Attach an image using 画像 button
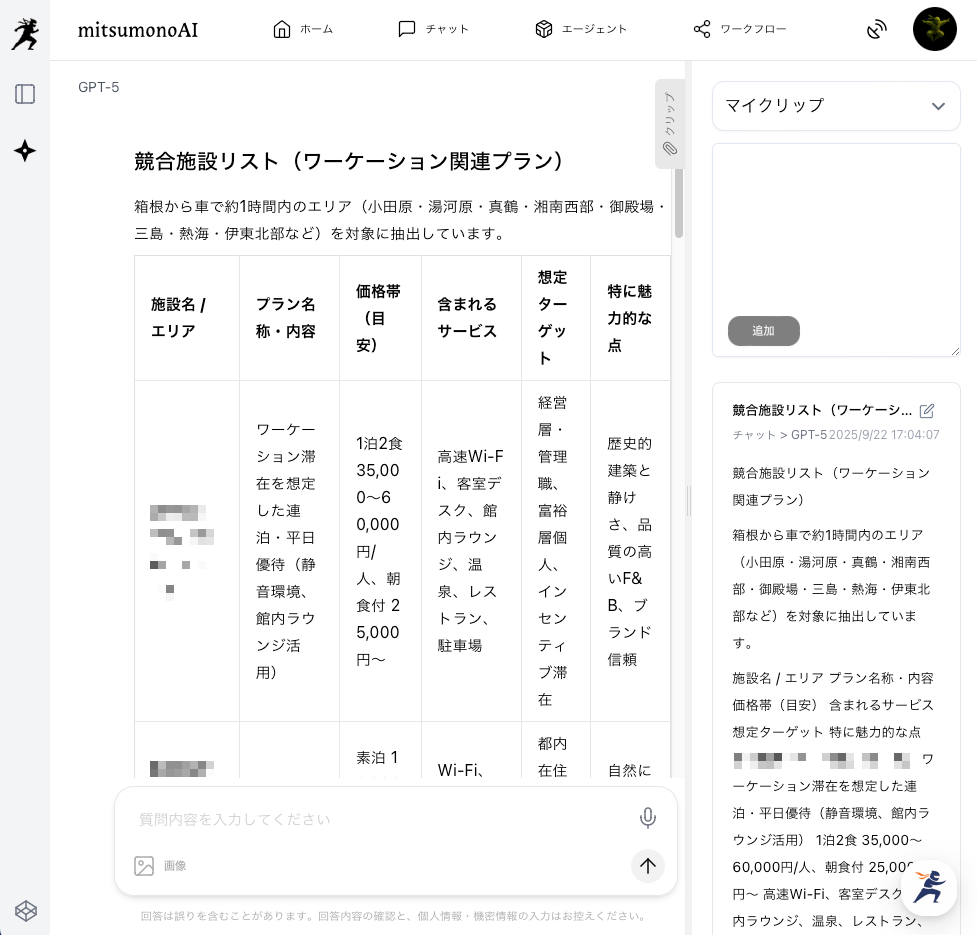 (161, 866)
